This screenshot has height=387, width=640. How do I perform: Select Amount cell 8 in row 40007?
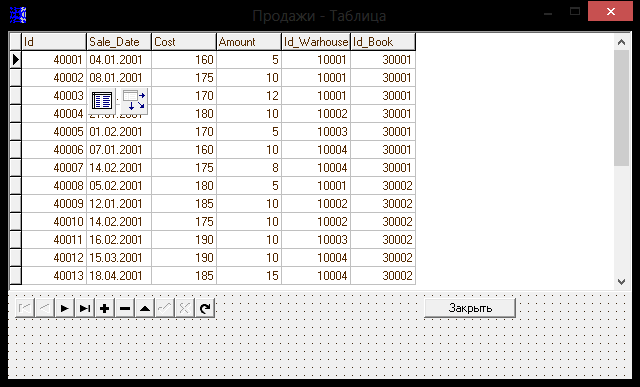[249, 167]
